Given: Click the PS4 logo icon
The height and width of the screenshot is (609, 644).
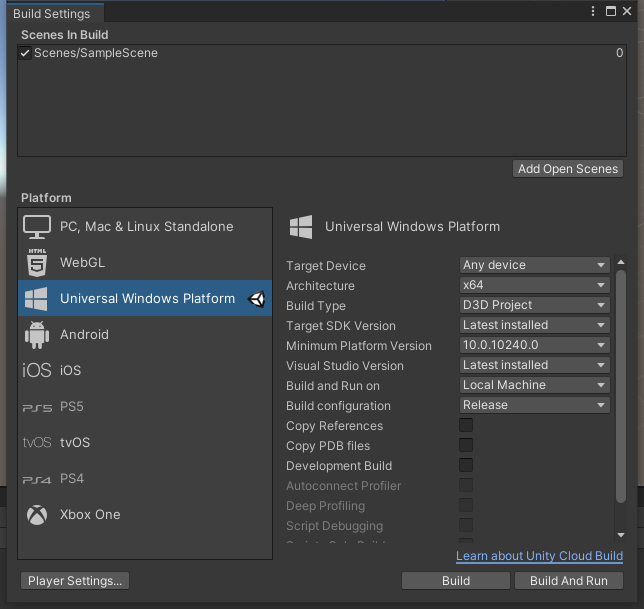Looking at the screenshot, I should (37, 480).
